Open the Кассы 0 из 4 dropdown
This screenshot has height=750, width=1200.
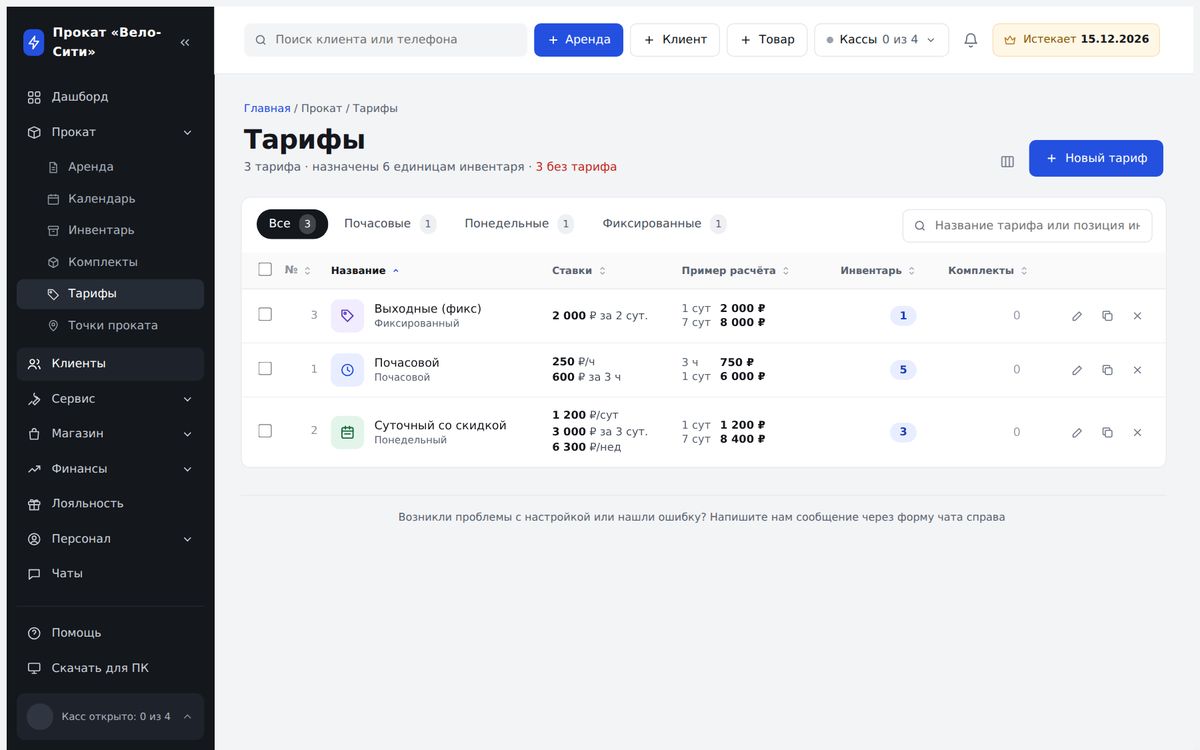(x=881, y=40)
